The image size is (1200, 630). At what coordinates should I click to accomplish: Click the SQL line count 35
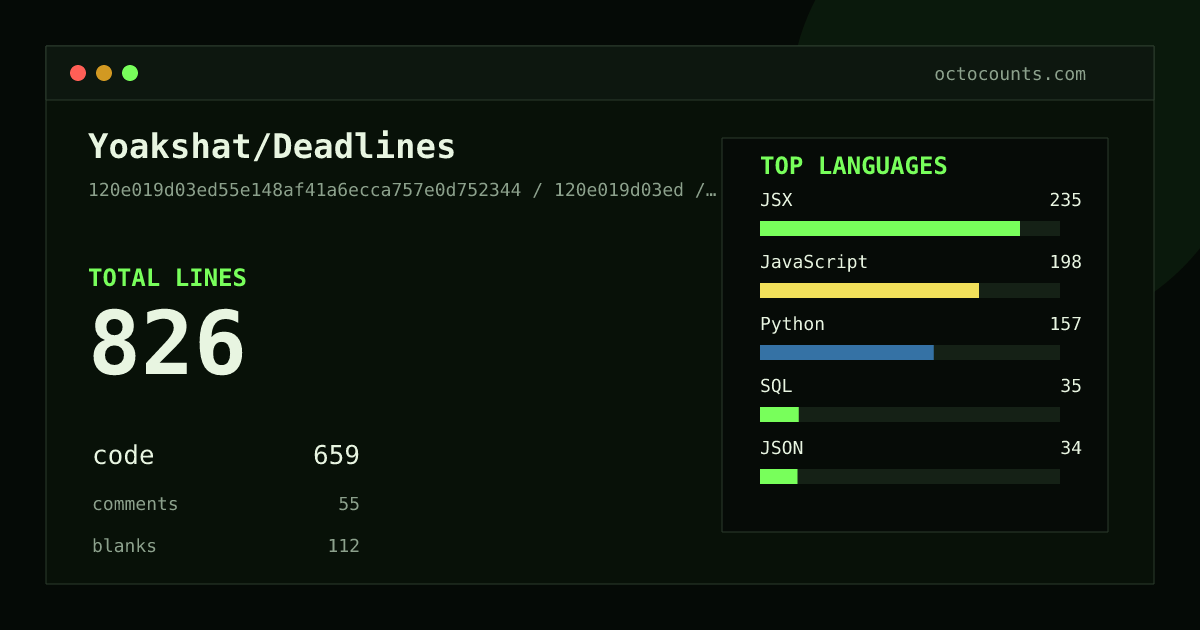[1071, 386]
